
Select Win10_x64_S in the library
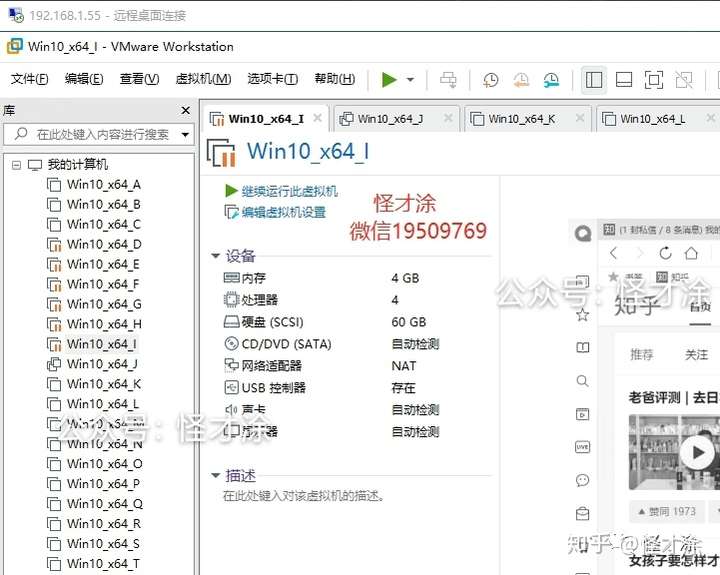103,544
